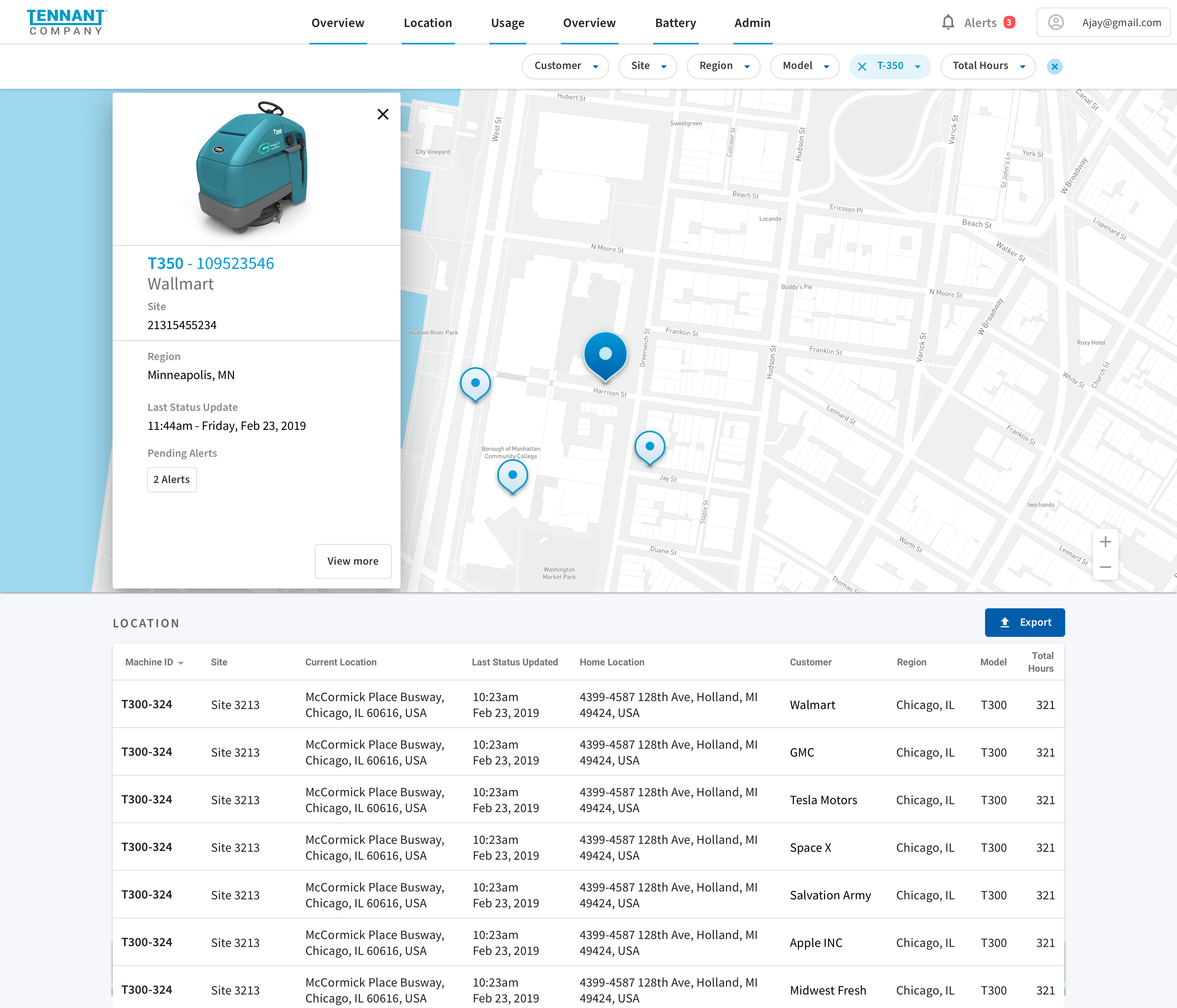Zoom in the map with the plus button
1177x1008 pixels.
coord(1105,542)
